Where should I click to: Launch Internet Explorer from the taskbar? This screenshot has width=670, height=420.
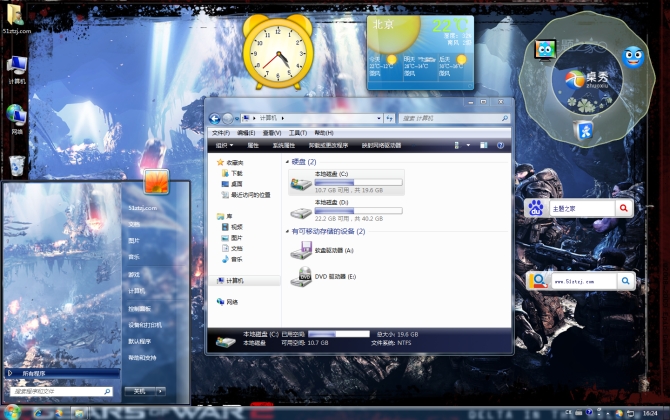(38, 413)
